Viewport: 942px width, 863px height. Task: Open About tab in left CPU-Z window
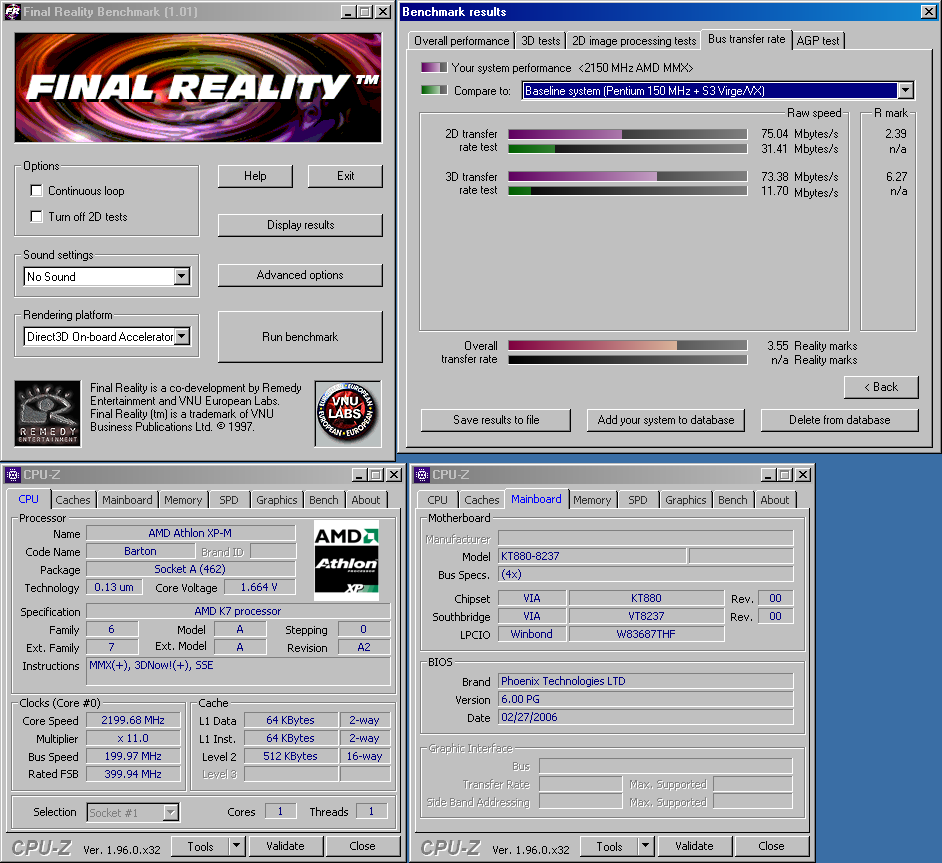click(366, 500)
